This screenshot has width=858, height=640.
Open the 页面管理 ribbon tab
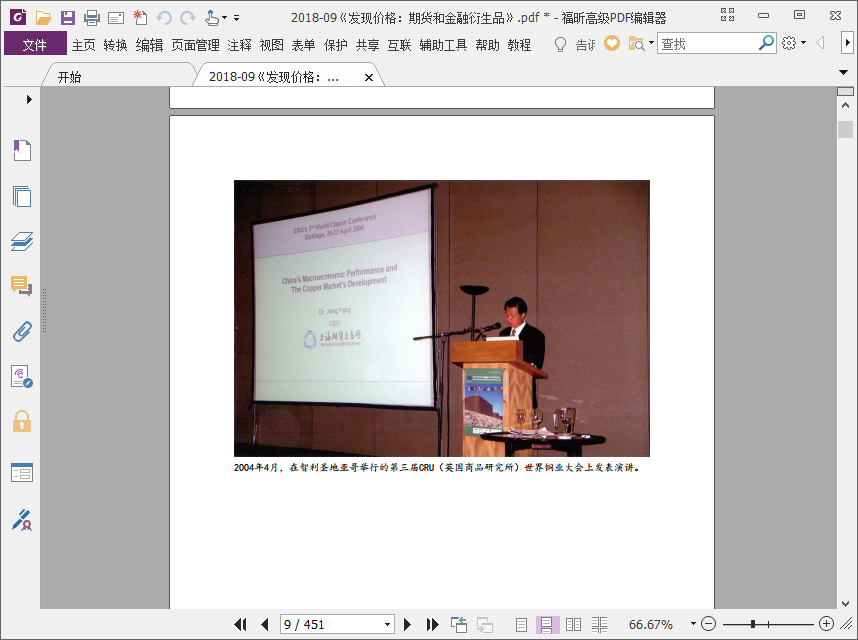(195, 45)
